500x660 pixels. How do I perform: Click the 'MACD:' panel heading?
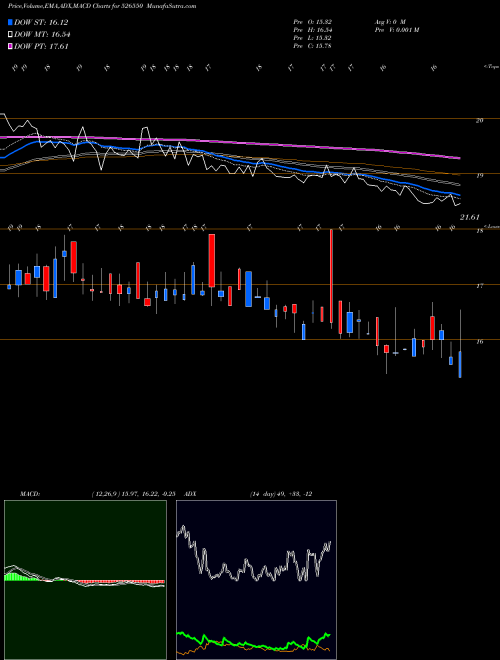coord(30,494)
